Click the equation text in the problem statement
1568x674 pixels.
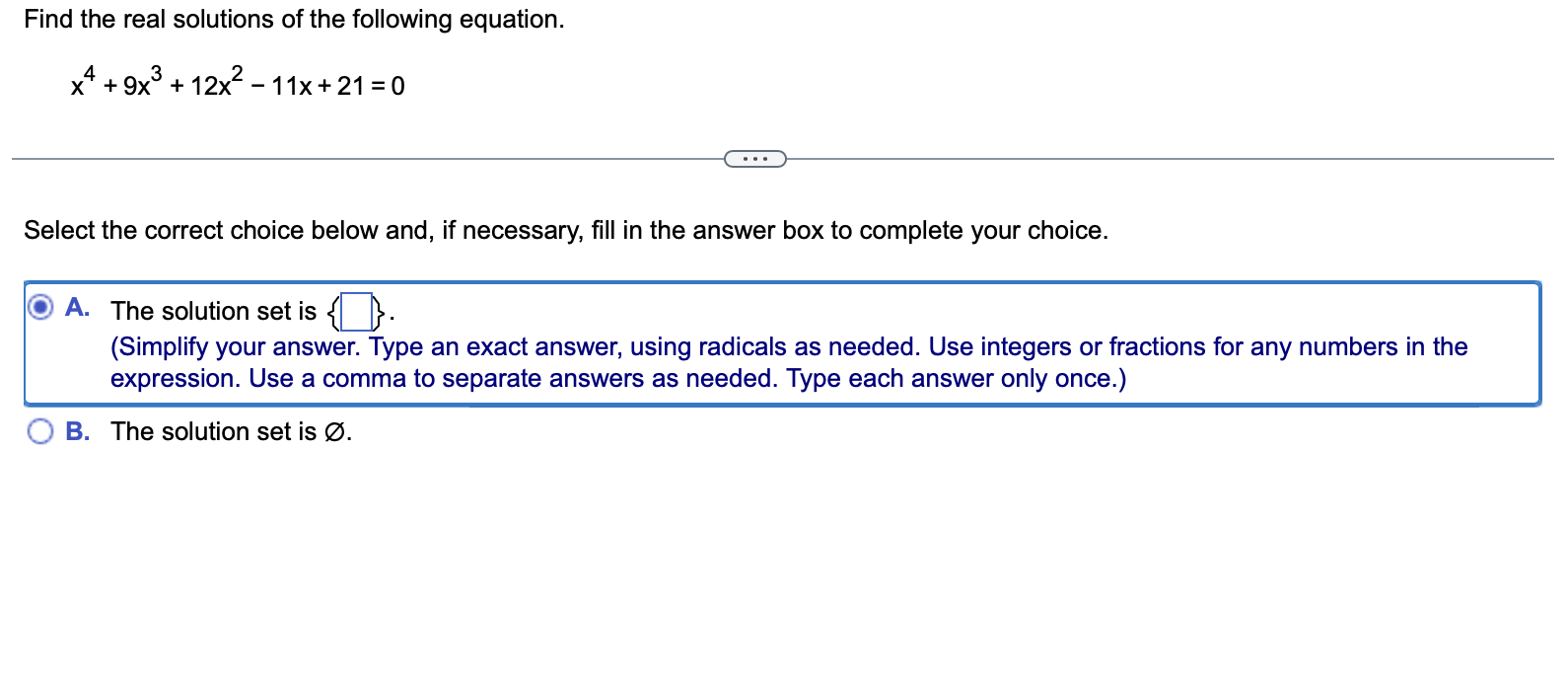235,85
